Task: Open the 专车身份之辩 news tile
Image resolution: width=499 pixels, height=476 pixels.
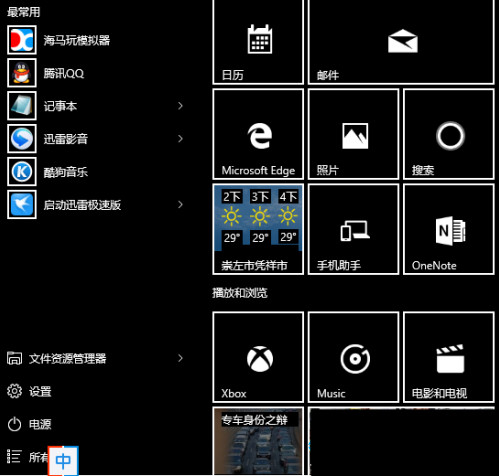Action: 258,441
